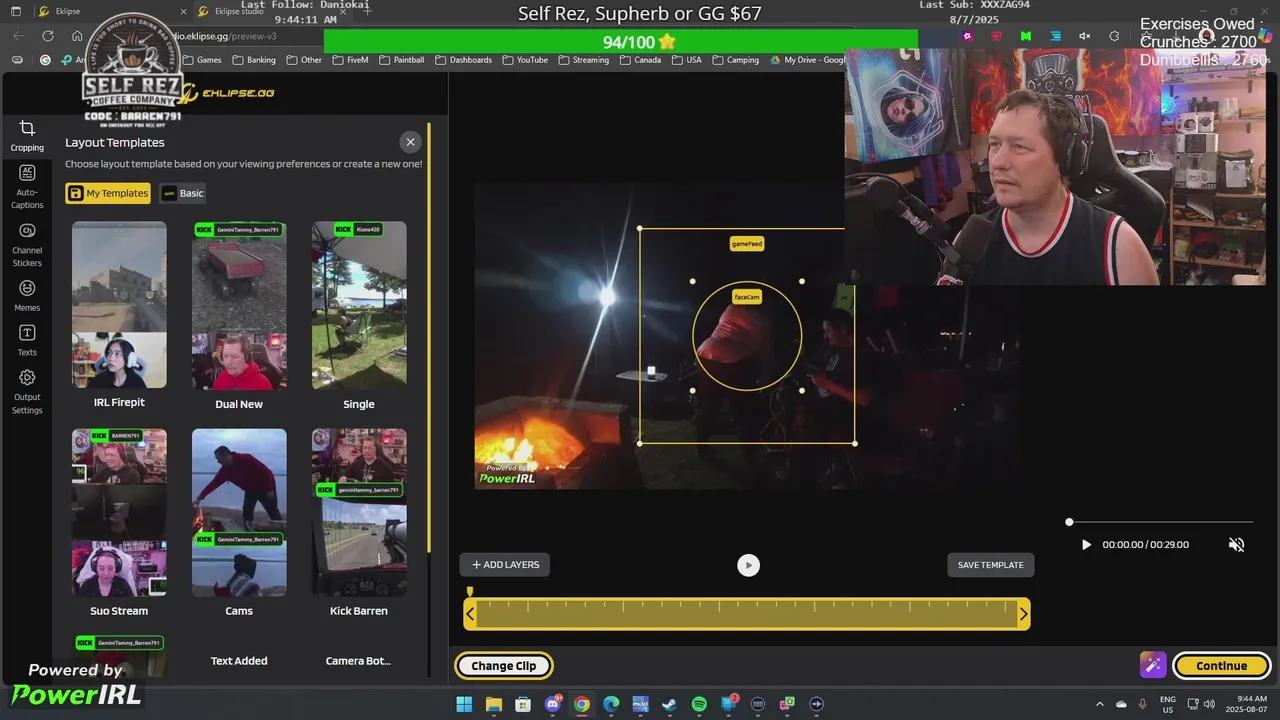Open the FiveM bookmarks folder
1280x720 pixels.
[x=350, y=60]
